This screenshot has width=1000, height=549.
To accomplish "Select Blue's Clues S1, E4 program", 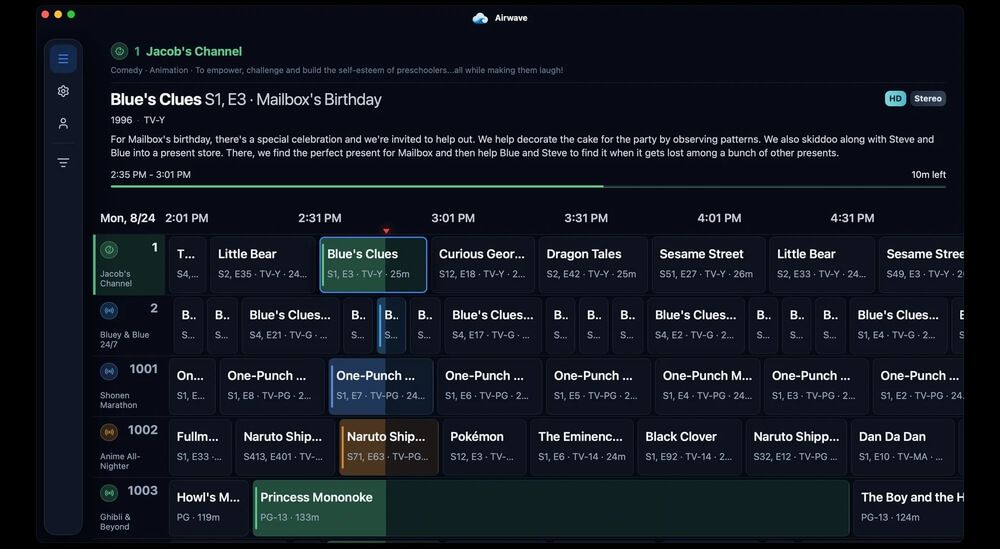I will click(x=899, y=325).
